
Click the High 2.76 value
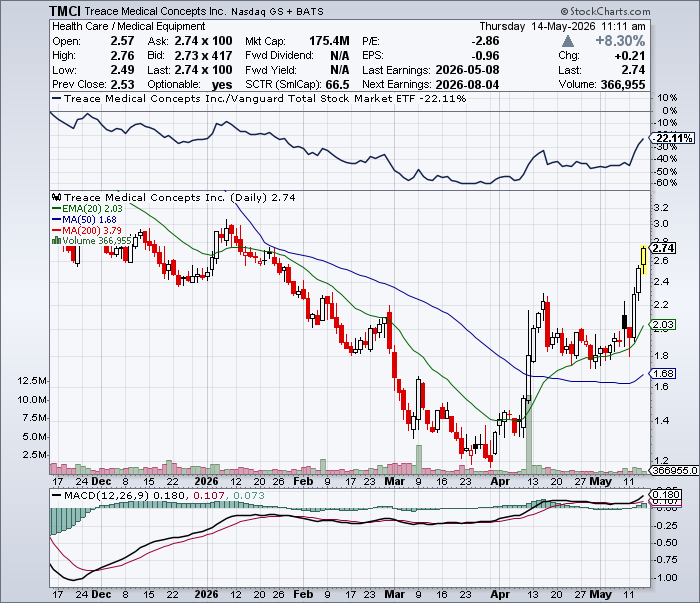(122, 56)
